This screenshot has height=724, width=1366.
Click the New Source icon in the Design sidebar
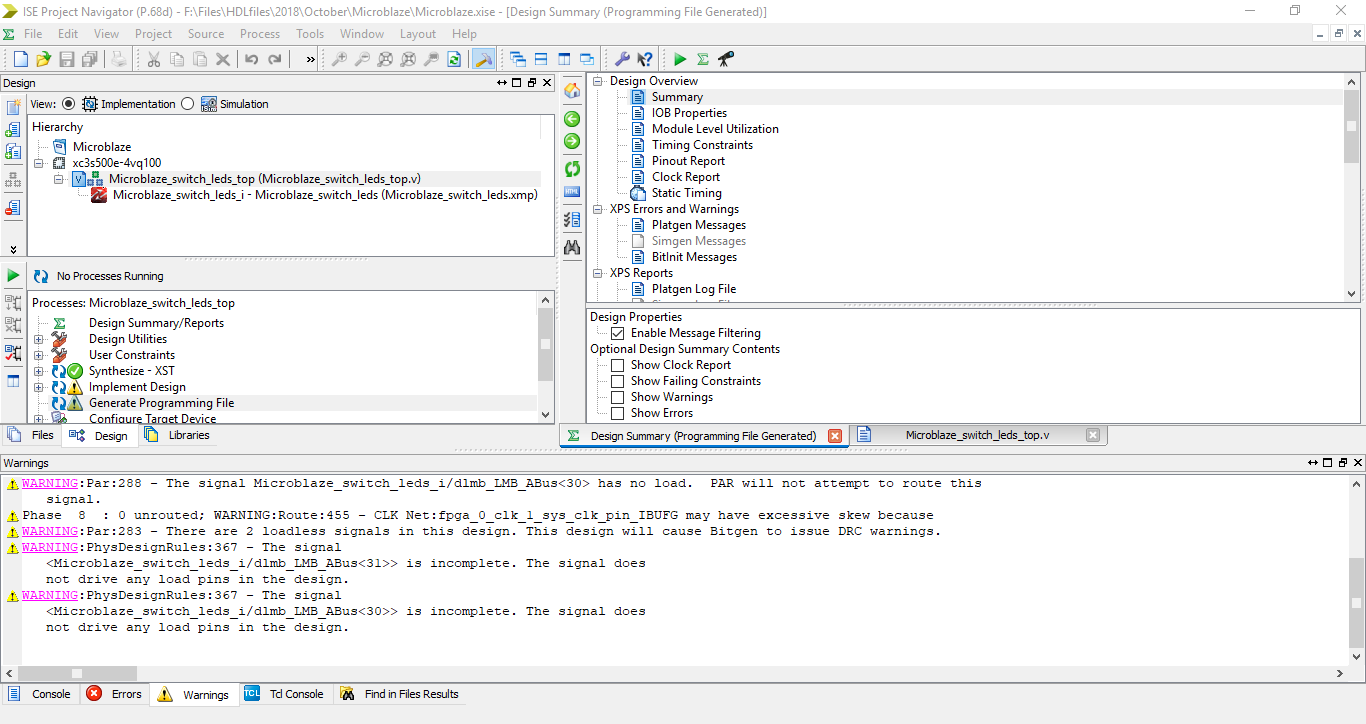(13, 107)
